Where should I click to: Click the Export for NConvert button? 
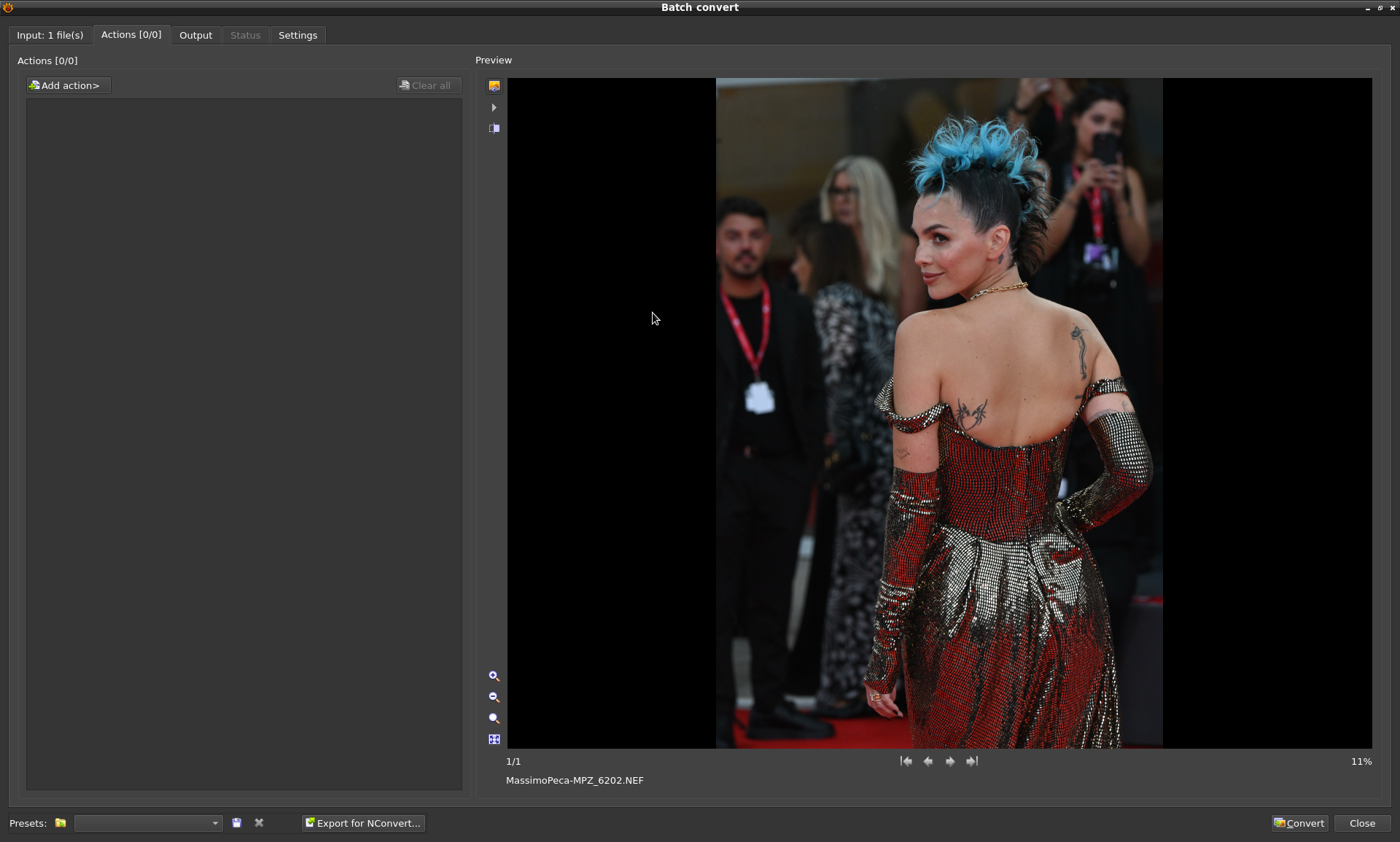click(x=363, y=823)
